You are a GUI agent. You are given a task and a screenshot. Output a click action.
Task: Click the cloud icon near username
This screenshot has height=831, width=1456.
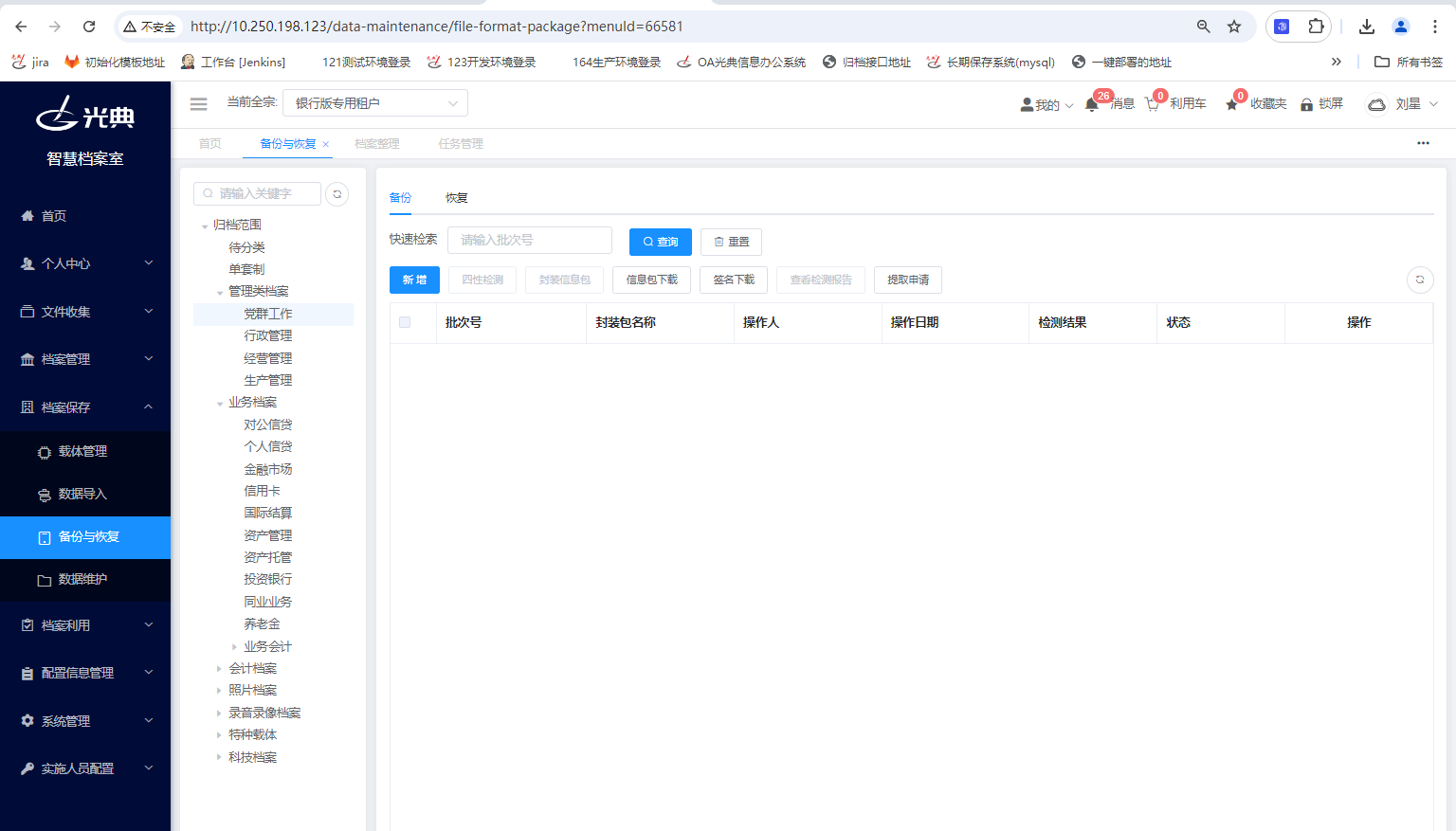(1376, 104)
